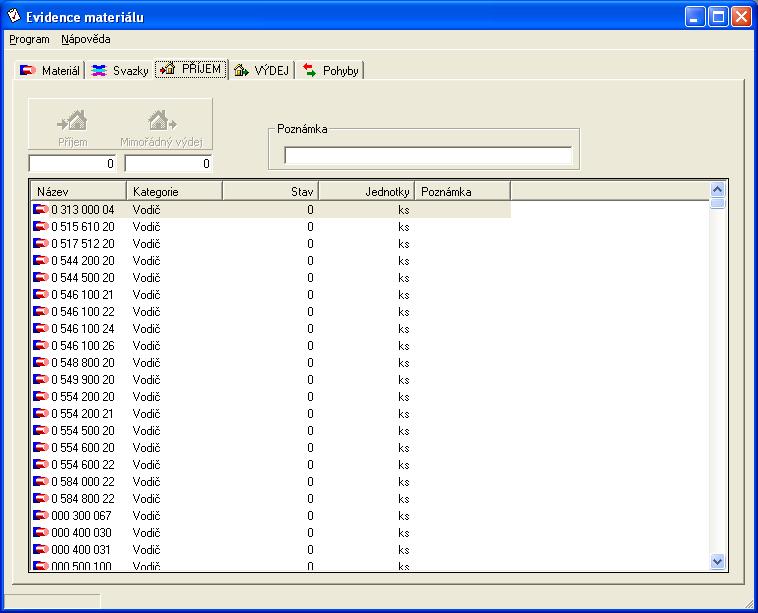Click the Stav column header
The image size is (758, 613).
pyautogui.click(x=270, y=191)
